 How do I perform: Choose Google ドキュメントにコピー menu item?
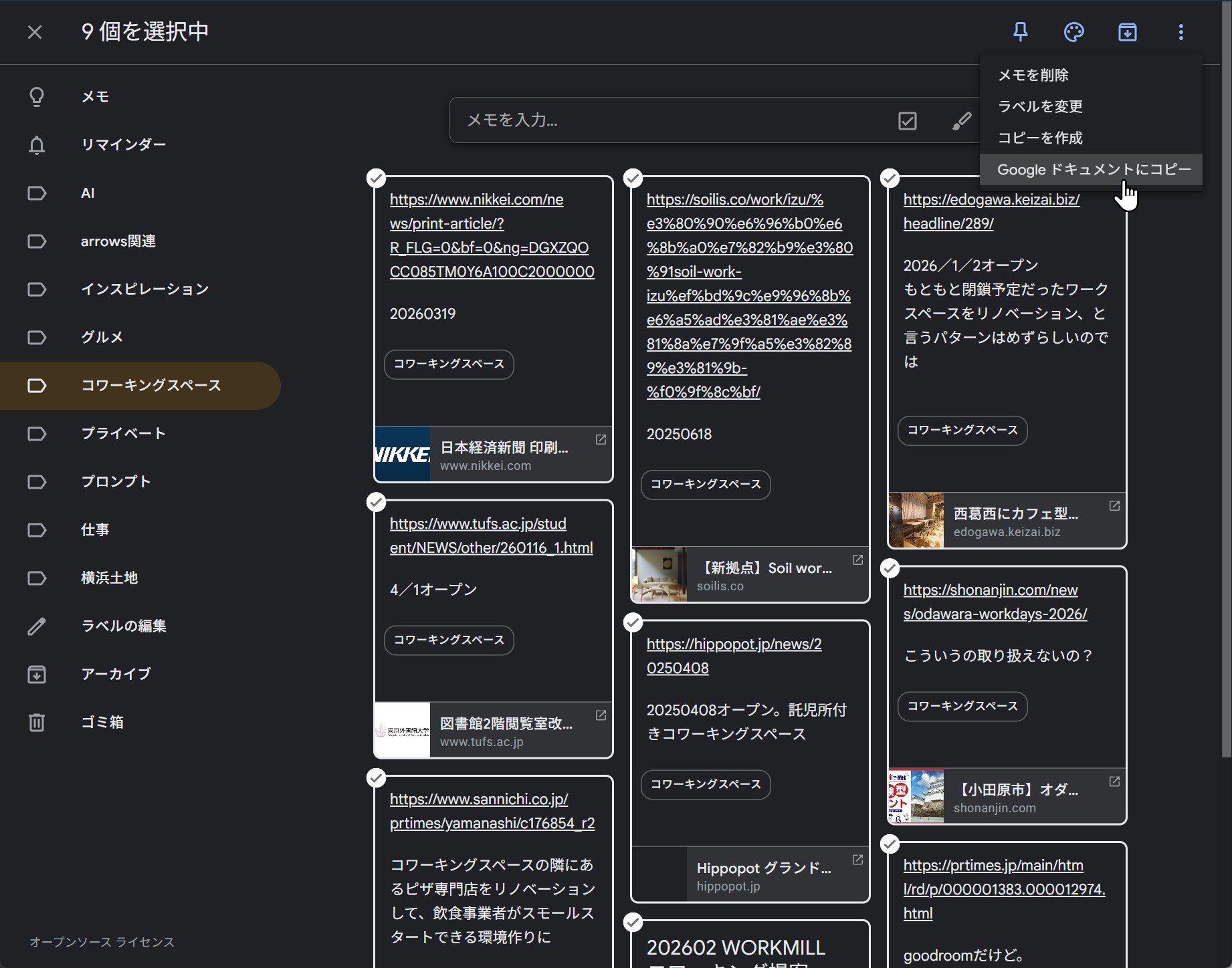pyautogui.click(x=1093, y=170)
